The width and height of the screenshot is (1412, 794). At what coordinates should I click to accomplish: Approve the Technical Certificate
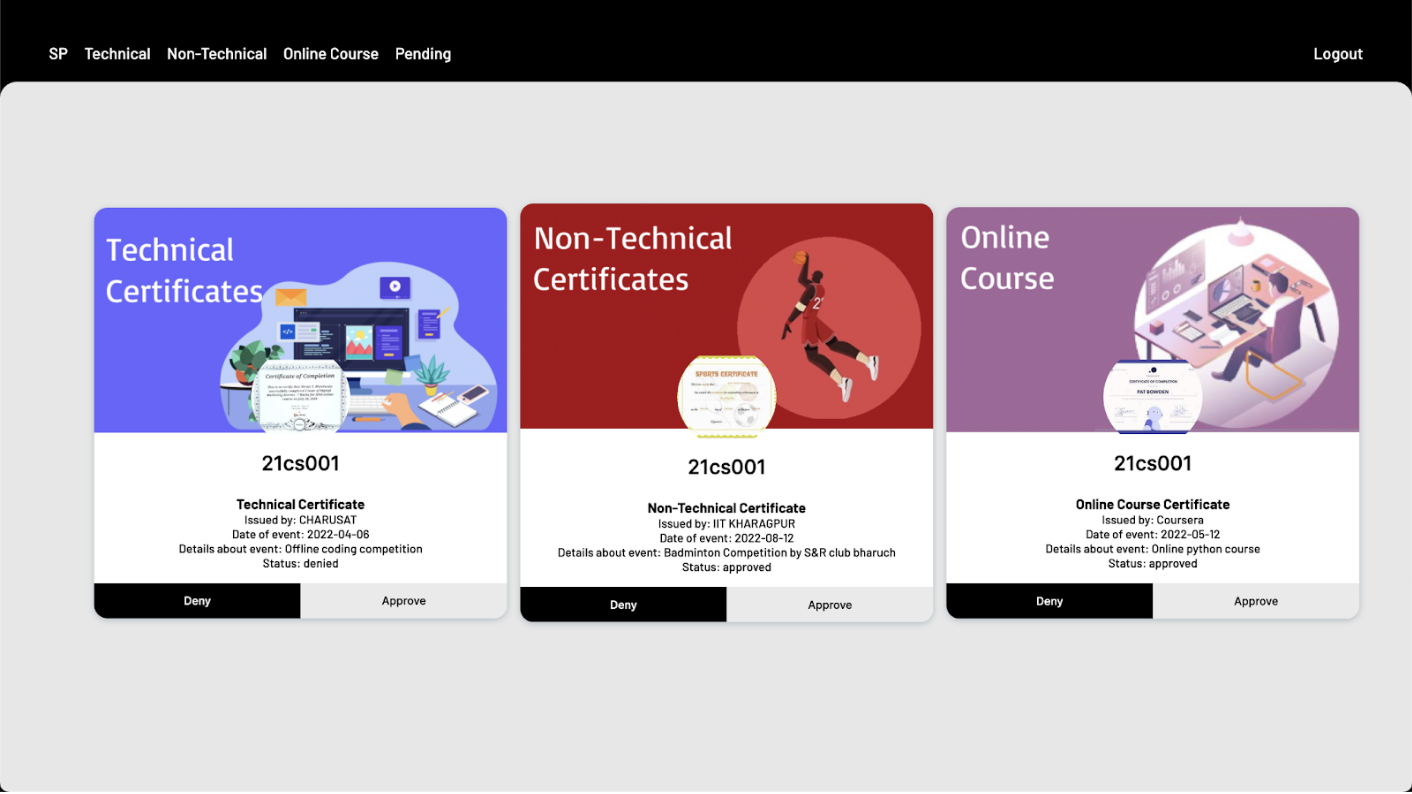403,600
